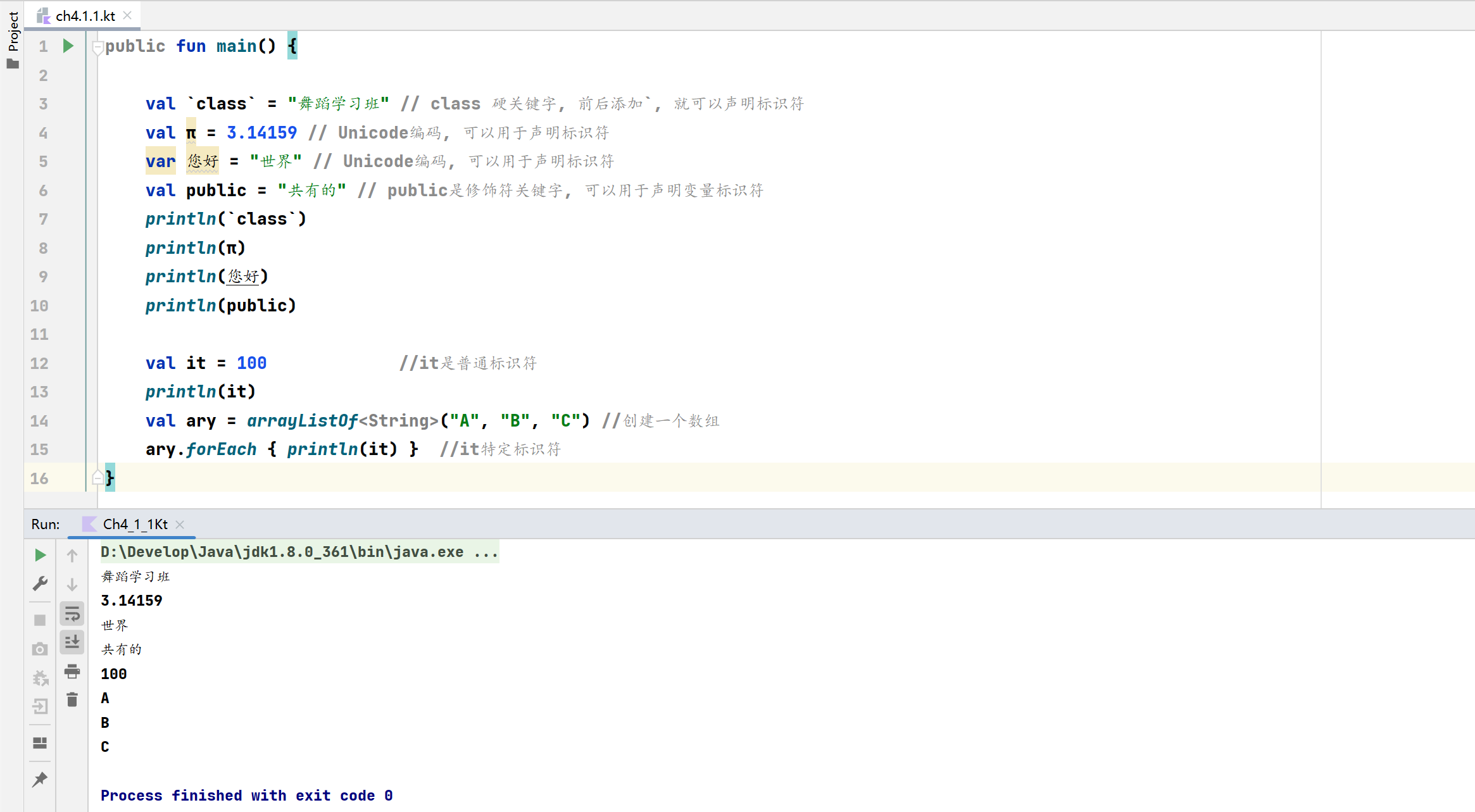Collapse fold marker at closing brace line 16
This screenshot has height=812, width=1475.
pos(97,478)
